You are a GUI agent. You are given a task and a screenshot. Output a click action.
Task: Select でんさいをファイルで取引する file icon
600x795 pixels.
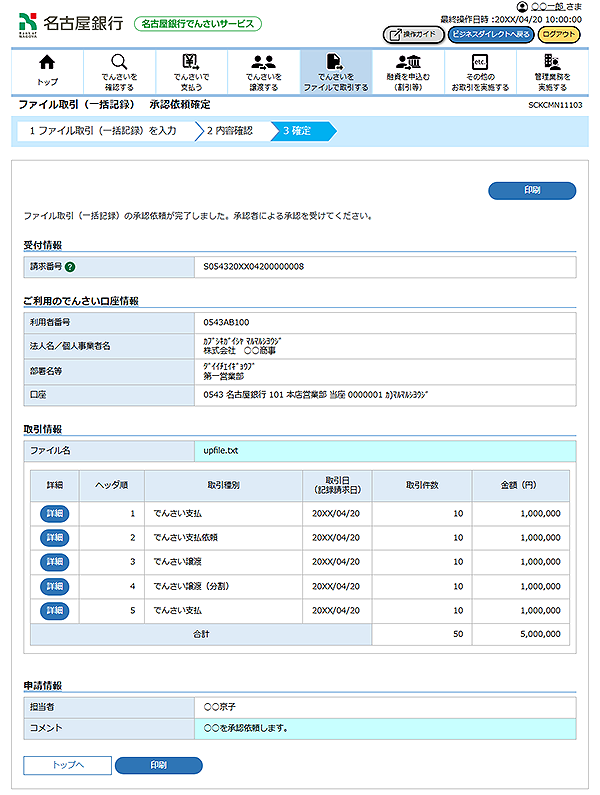coord(335,70)
